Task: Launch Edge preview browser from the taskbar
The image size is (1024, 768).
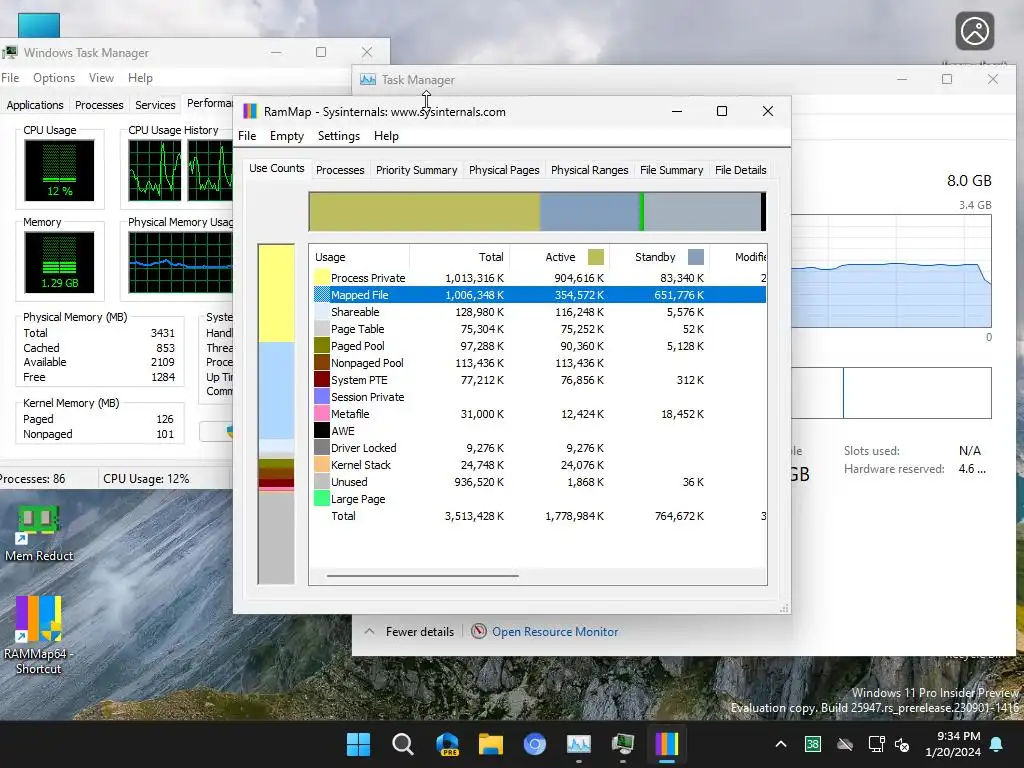Action: pyautogui.click(x=447, y=744)
